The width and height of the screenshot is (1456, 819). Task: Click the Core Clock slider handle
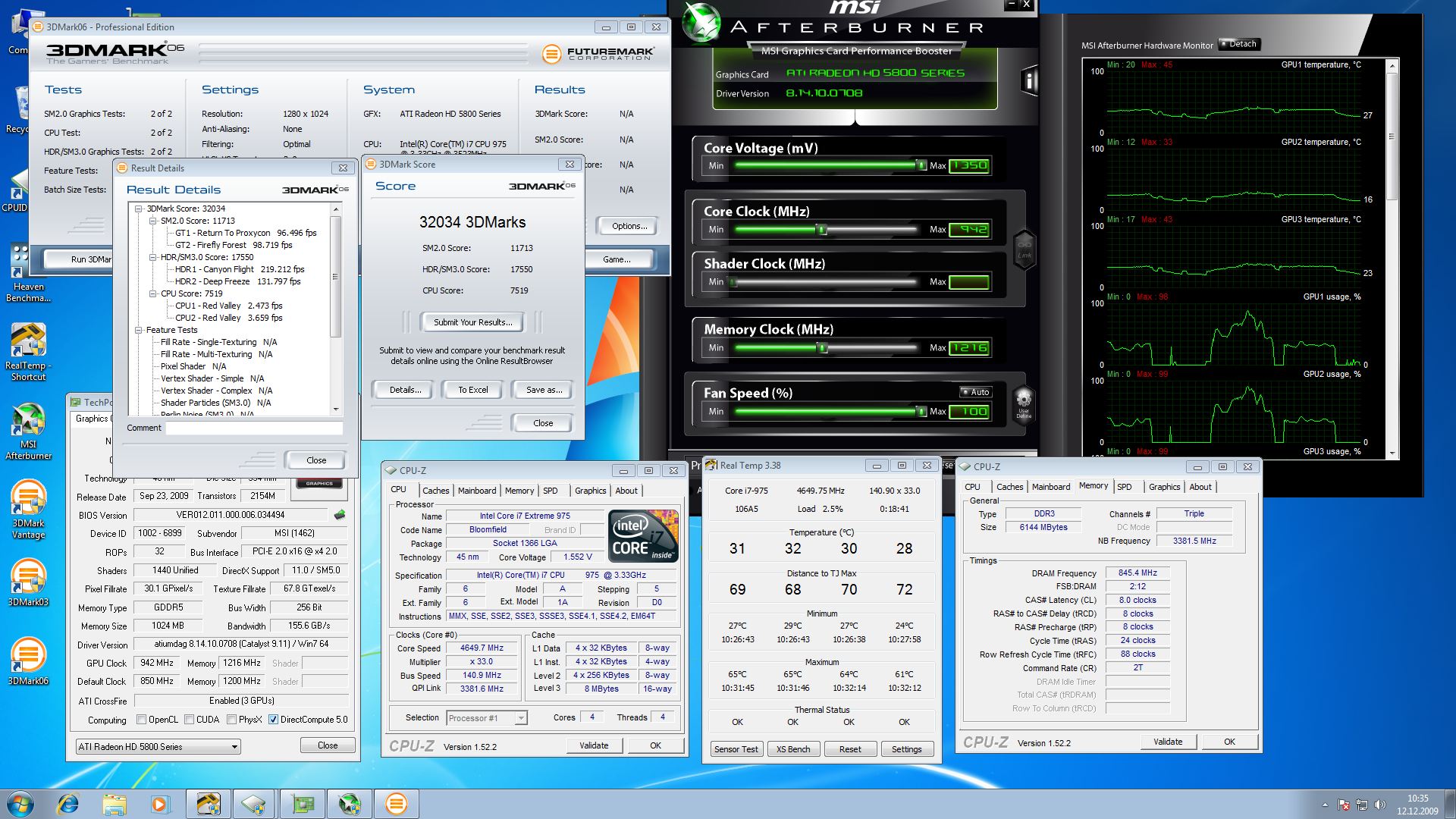[821, 229]
